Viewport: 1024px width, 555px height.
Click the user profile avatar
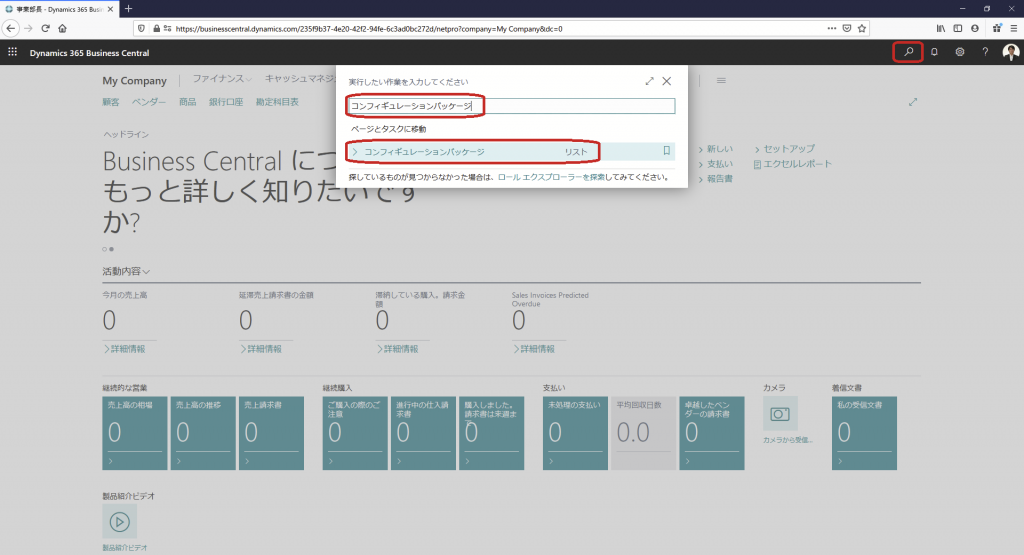tap(1010, 52)
